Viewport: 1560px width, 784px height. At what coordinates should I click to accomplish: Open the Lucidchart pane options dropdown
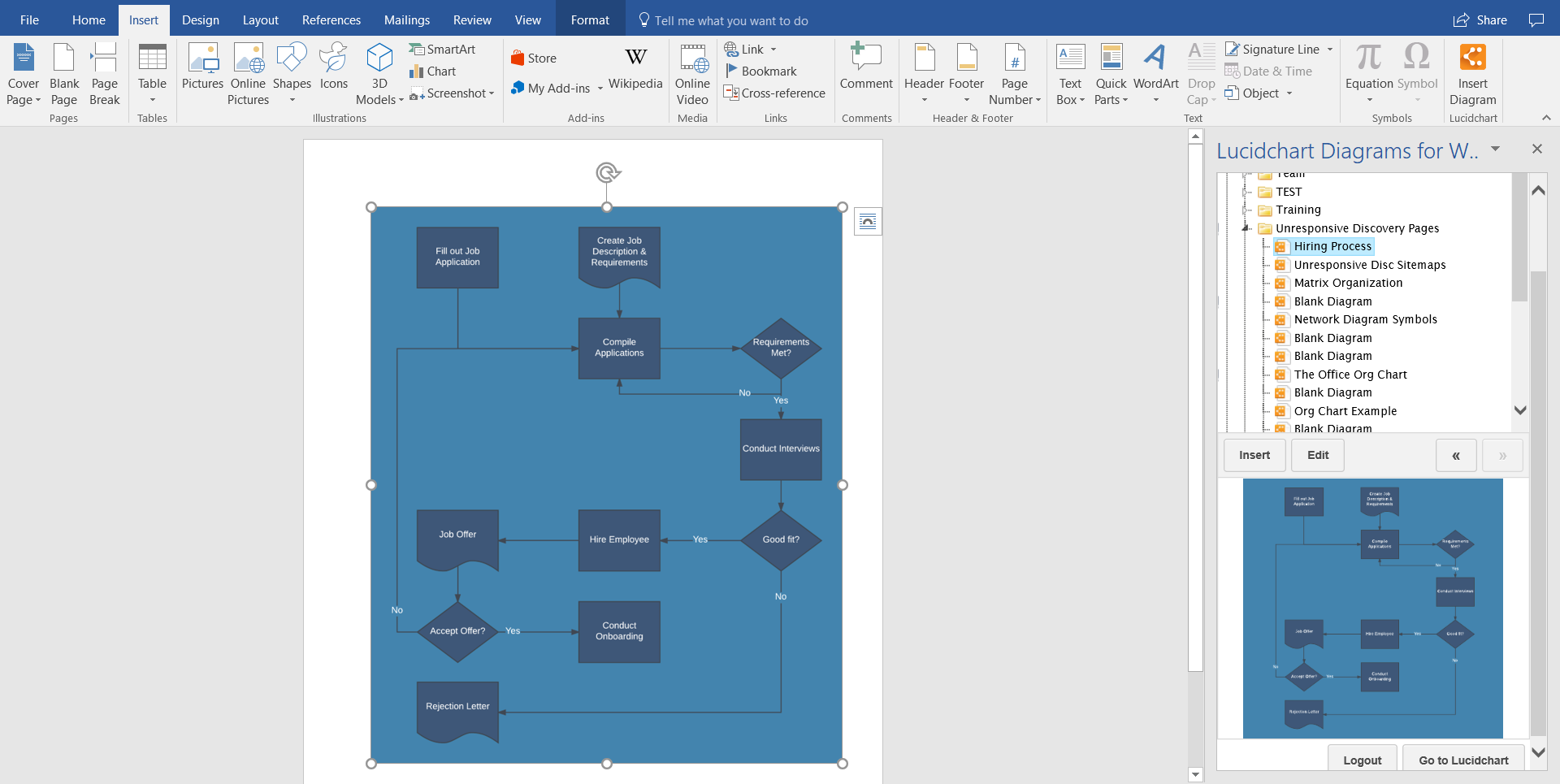coord(1495,149)
